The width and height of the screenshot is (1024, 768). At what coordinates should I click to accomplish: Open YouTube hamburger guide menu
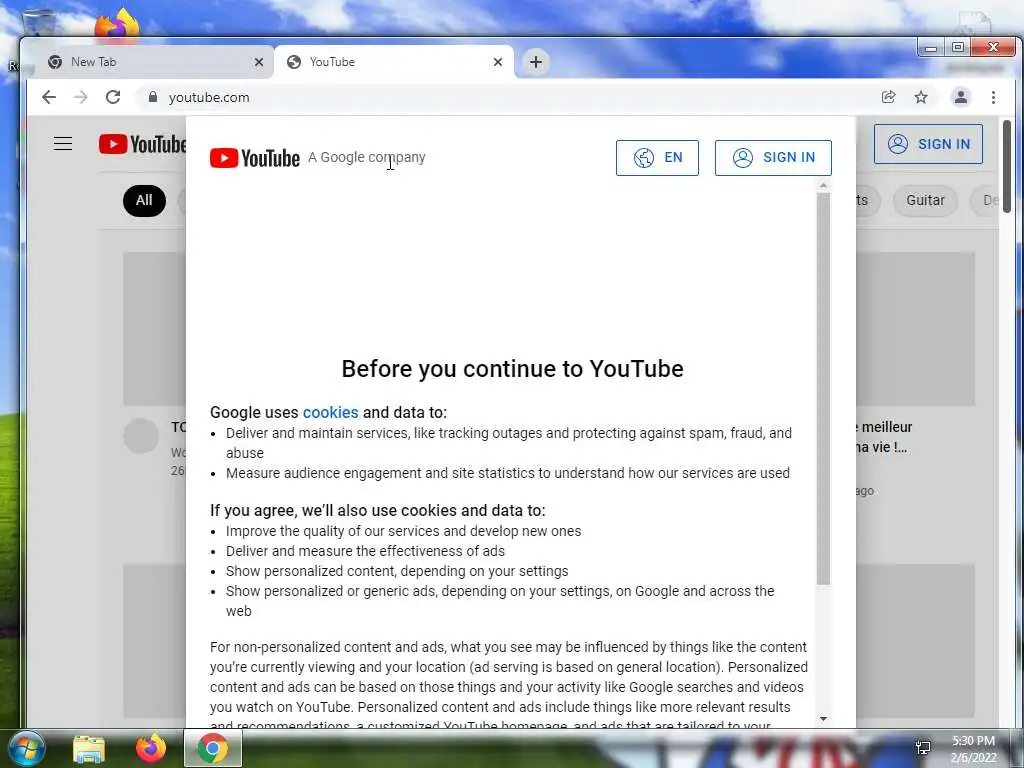[x=63, y=144]
